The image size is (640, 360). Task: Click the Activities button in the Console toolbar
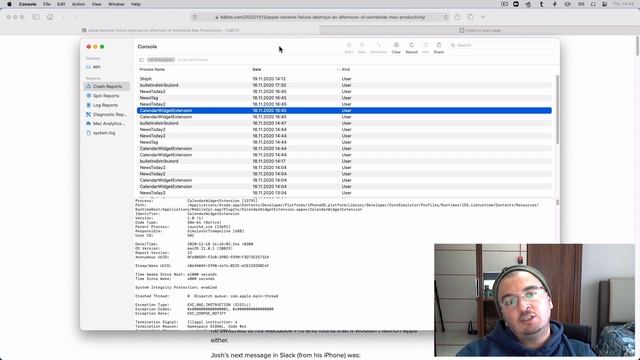point(378,48)
